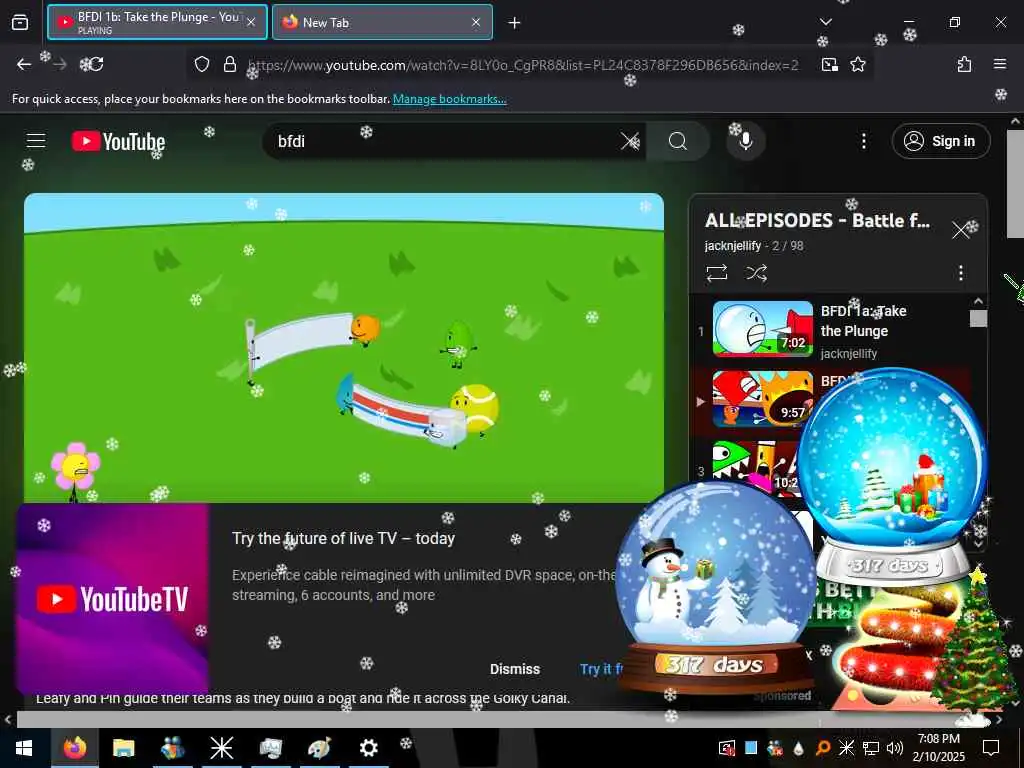
Task: Click the page vertical scrollbar thumb
Action: pyautogui.click(x=1016, y=183)
